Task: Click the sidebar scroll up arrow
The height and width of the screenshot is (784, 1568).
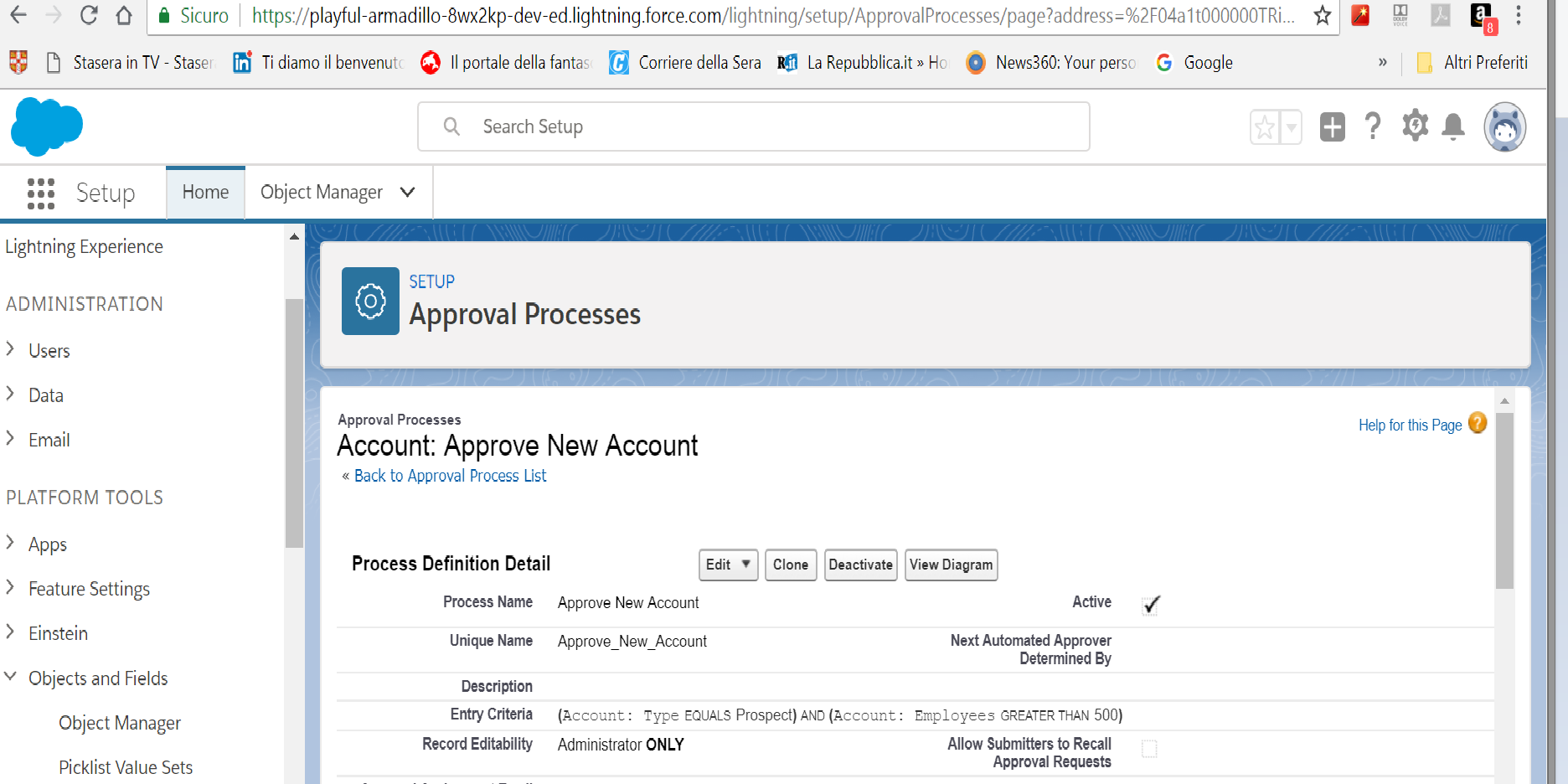Action: pyautogui.click(x=294, y=237)
